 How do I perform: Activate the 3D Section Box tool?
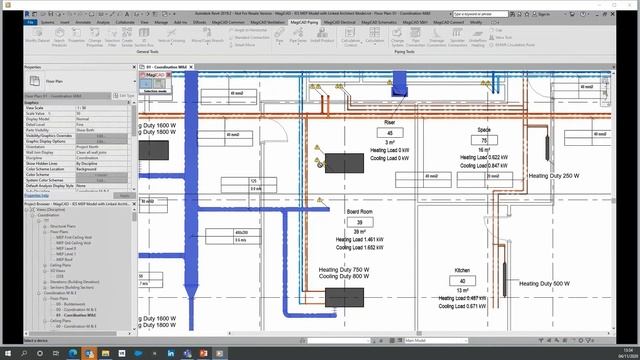[x=144, y=37]
